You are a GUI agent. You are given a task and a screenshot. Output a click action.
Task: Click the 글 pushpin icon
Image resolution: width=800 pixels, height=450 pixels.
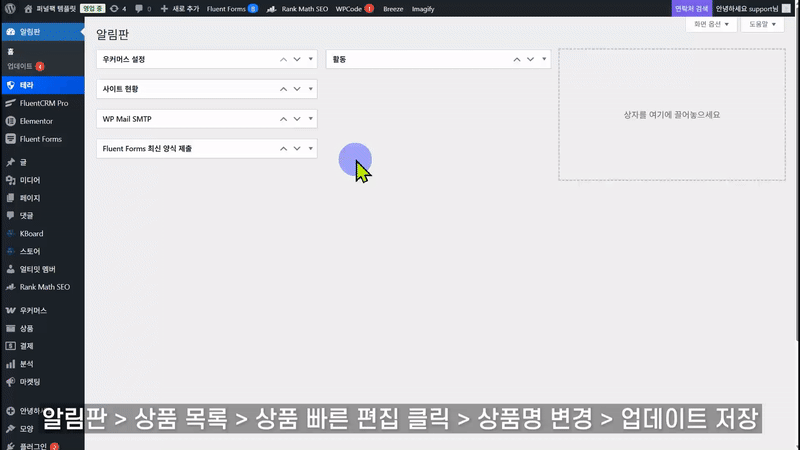point(11,162)
